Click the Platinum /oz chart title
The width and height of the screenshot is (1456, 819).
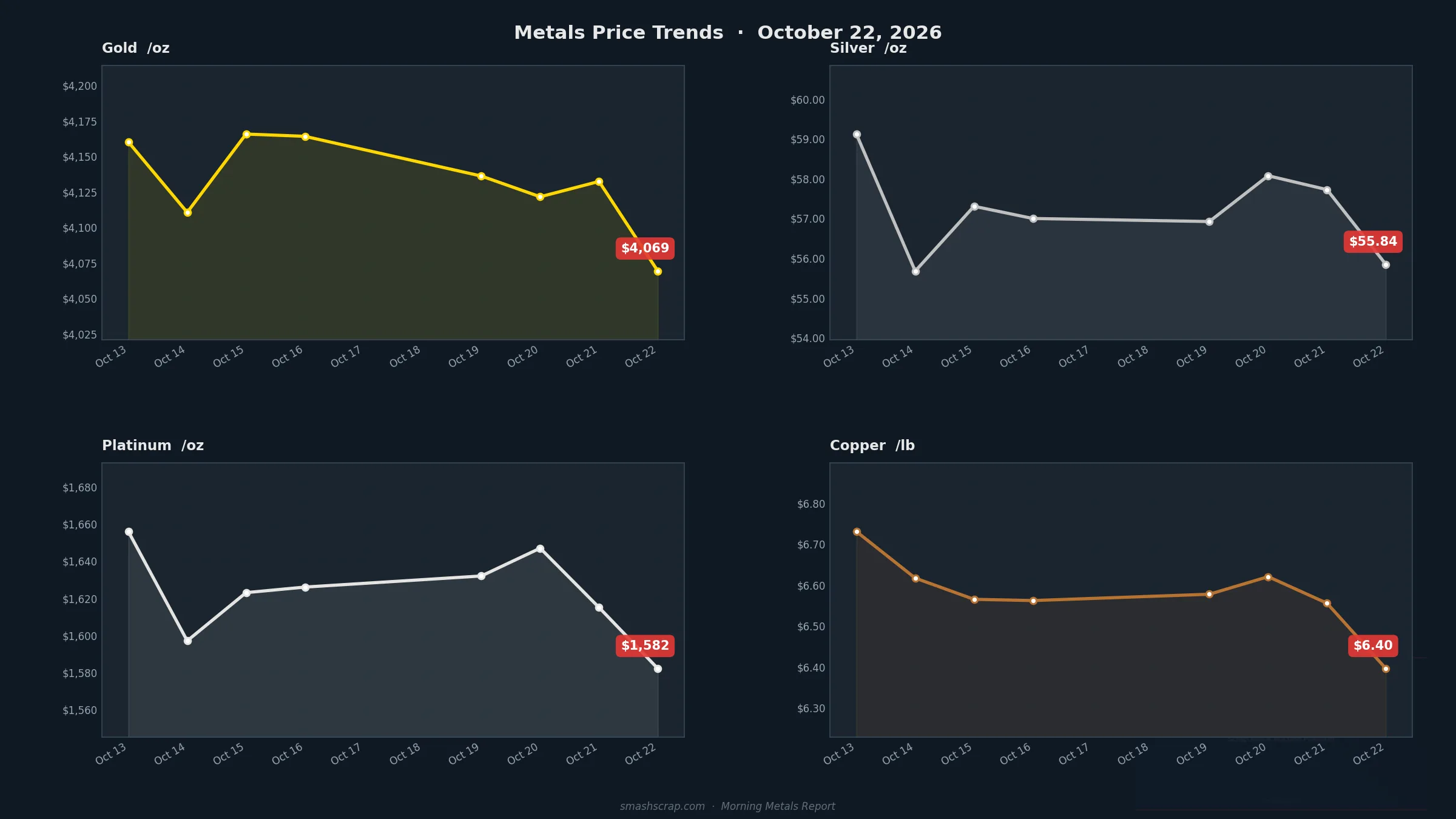[x=153, y=445]
